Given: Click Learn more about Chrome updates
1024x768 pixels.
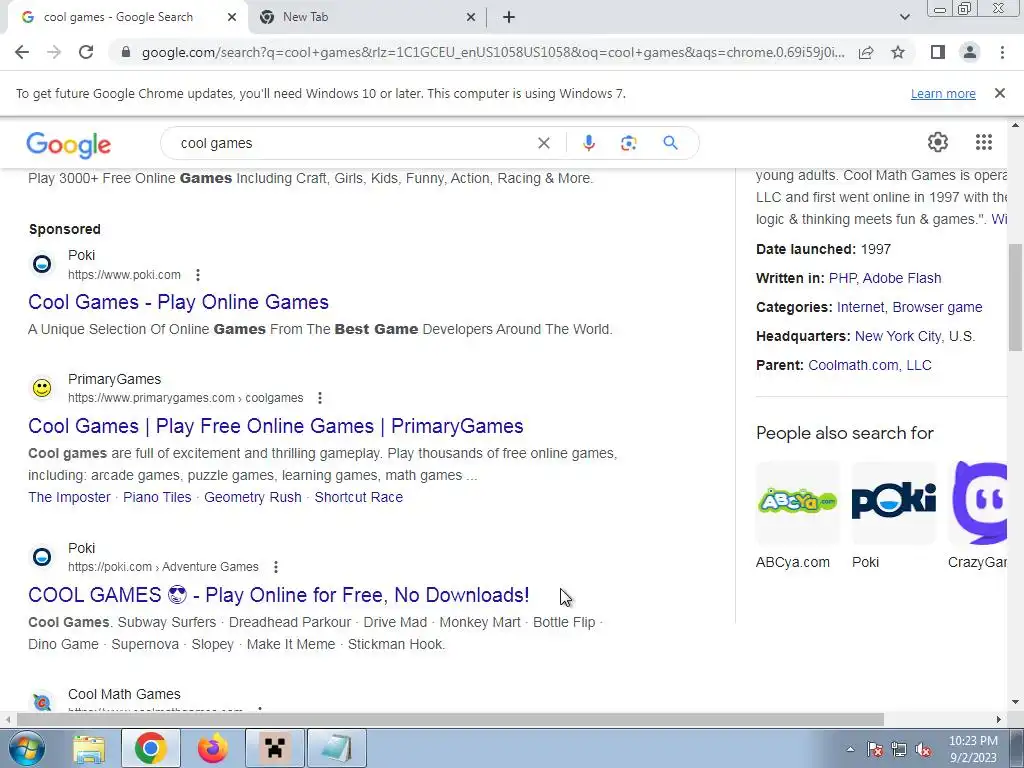Looking at the screenshot, I should 943,93.
